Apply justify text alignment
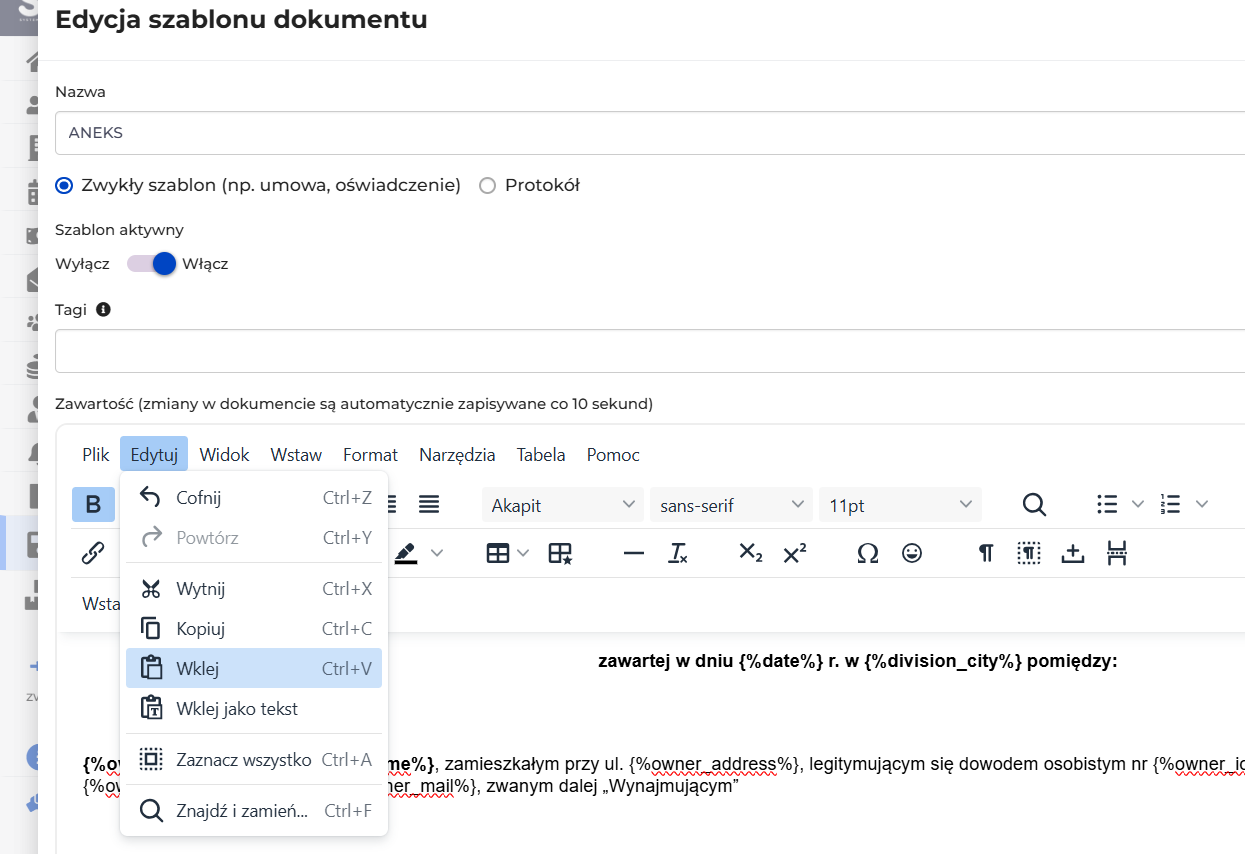This screenshot has width=1245, height=854. (x=429, y=505)
